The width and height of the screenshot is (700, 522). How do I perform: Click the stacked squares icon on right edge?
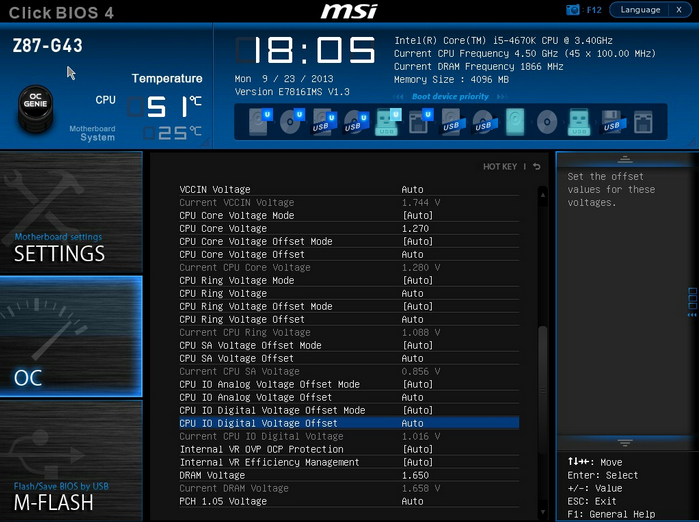[692, 298]
